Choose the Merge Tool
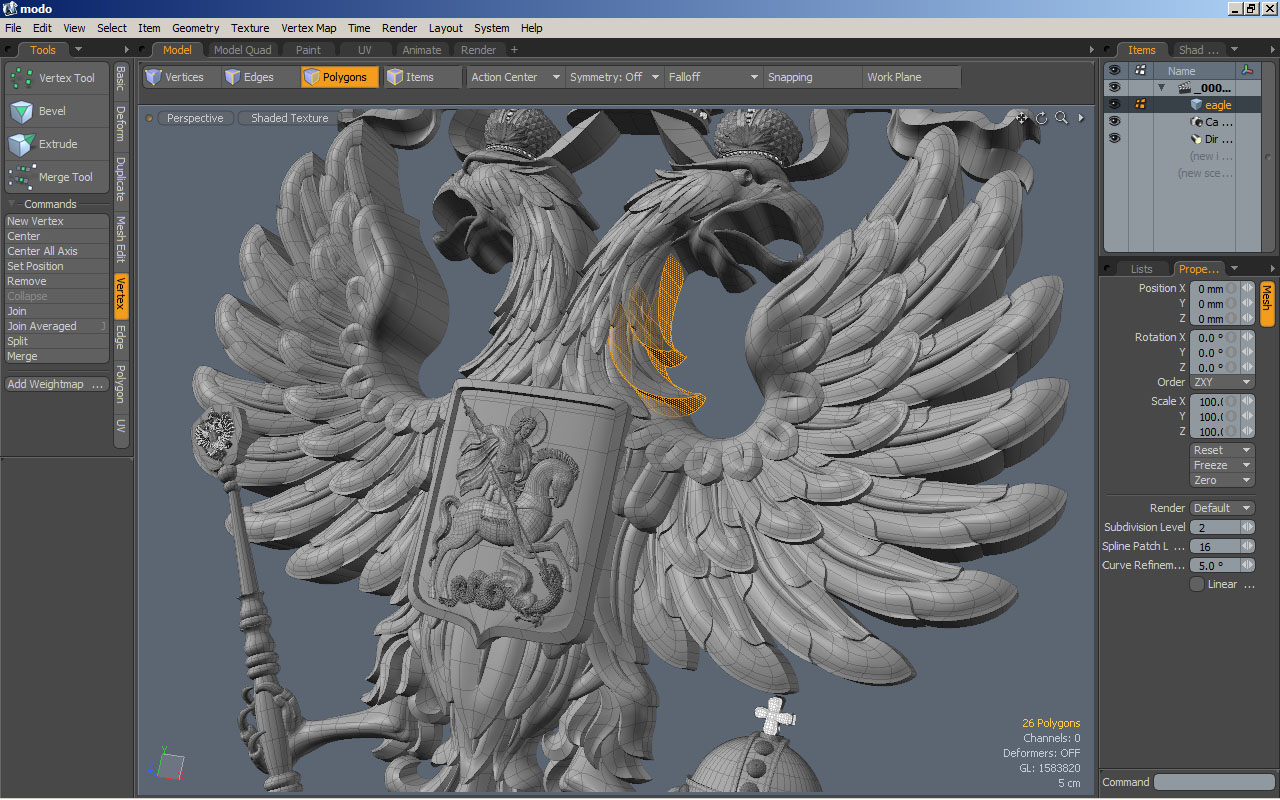The image size is (1280, 800). click(57, 177)
